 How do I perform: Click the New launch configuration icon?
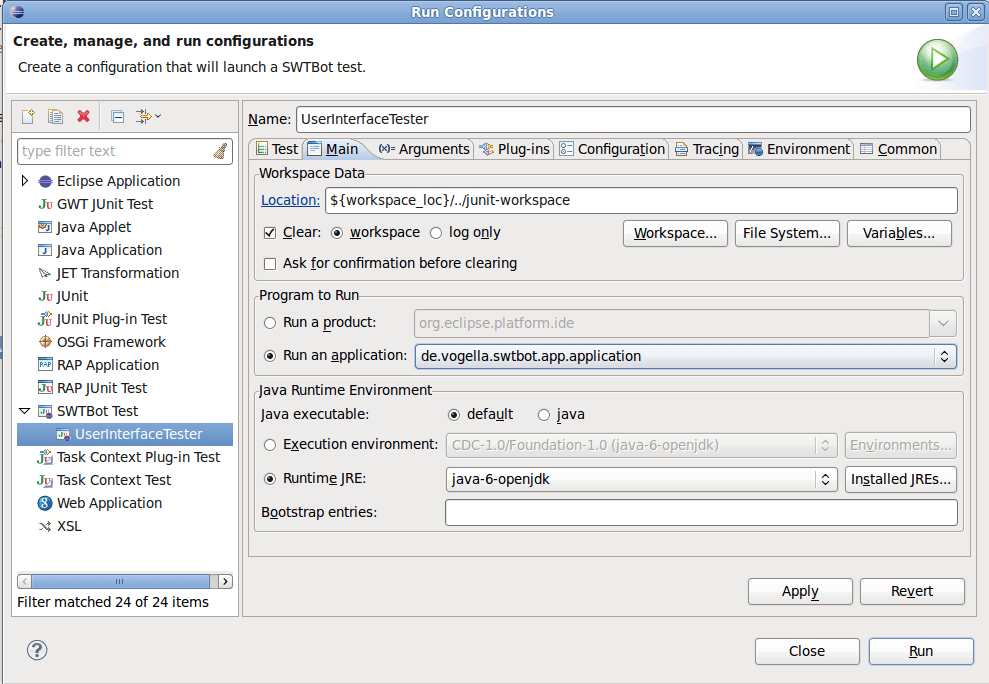(28, 116)
